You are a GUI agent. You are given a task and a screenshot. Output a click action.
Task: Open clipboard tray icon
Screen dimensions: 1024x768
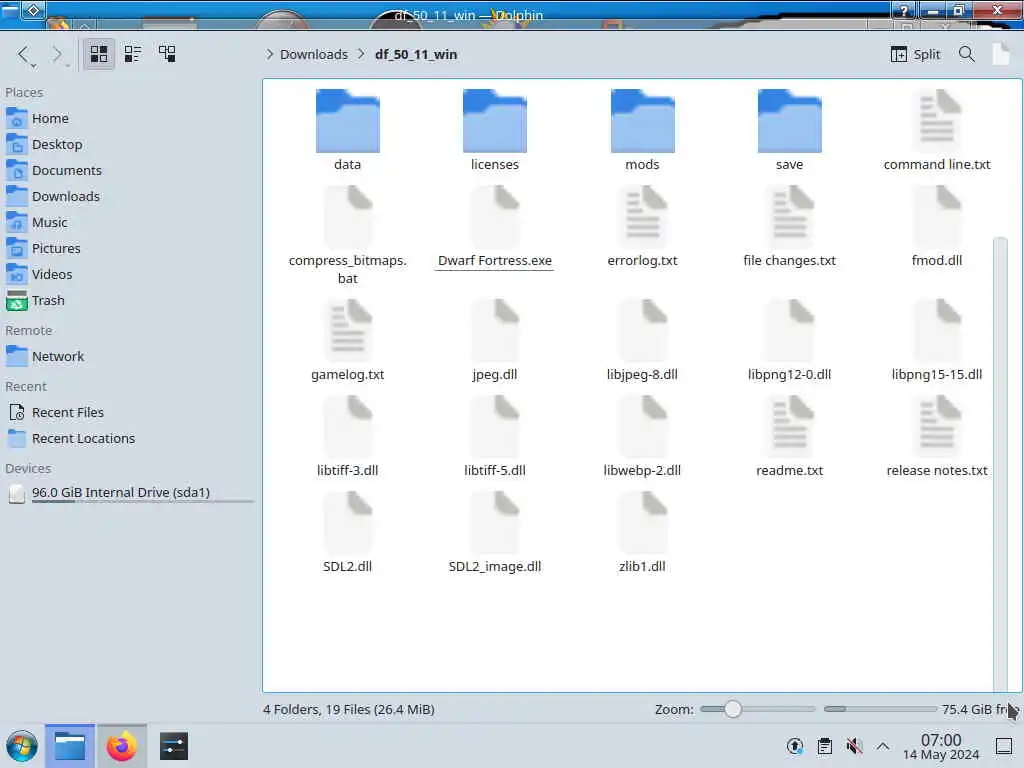point(825,746)
